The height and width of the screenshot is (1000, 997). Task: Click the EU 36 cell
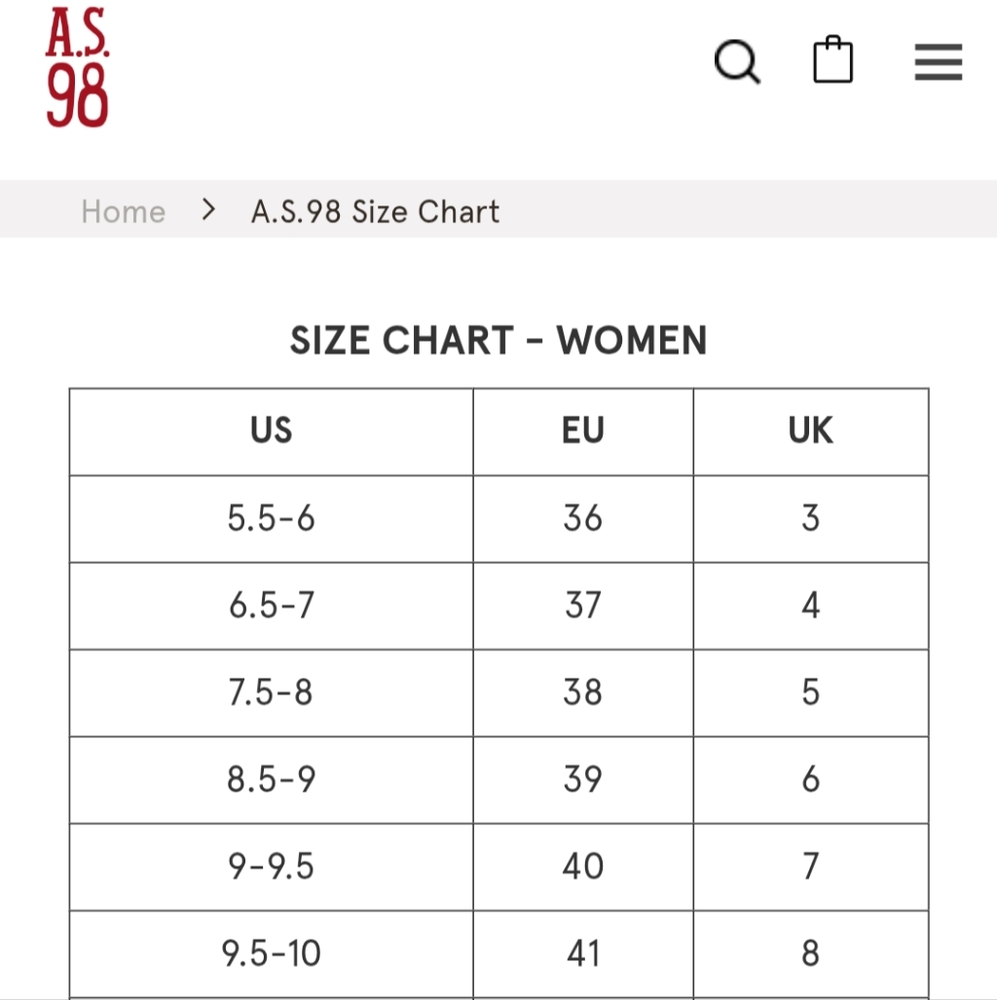pos(583,518)
